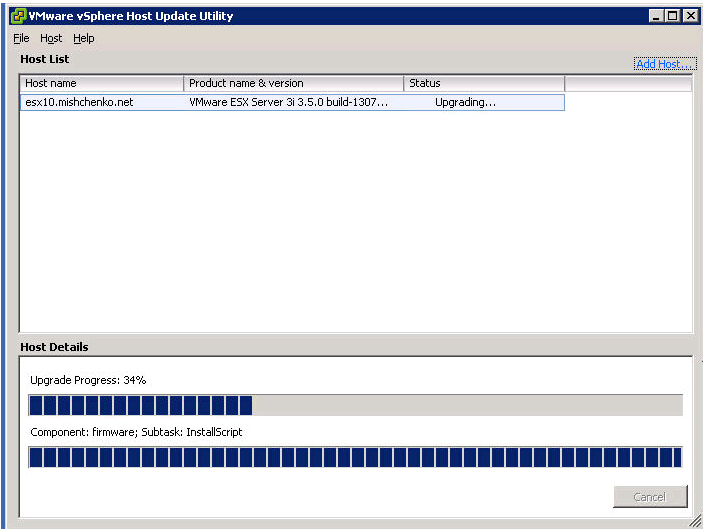Sort by the Host name column header

[x=102, y=83]
